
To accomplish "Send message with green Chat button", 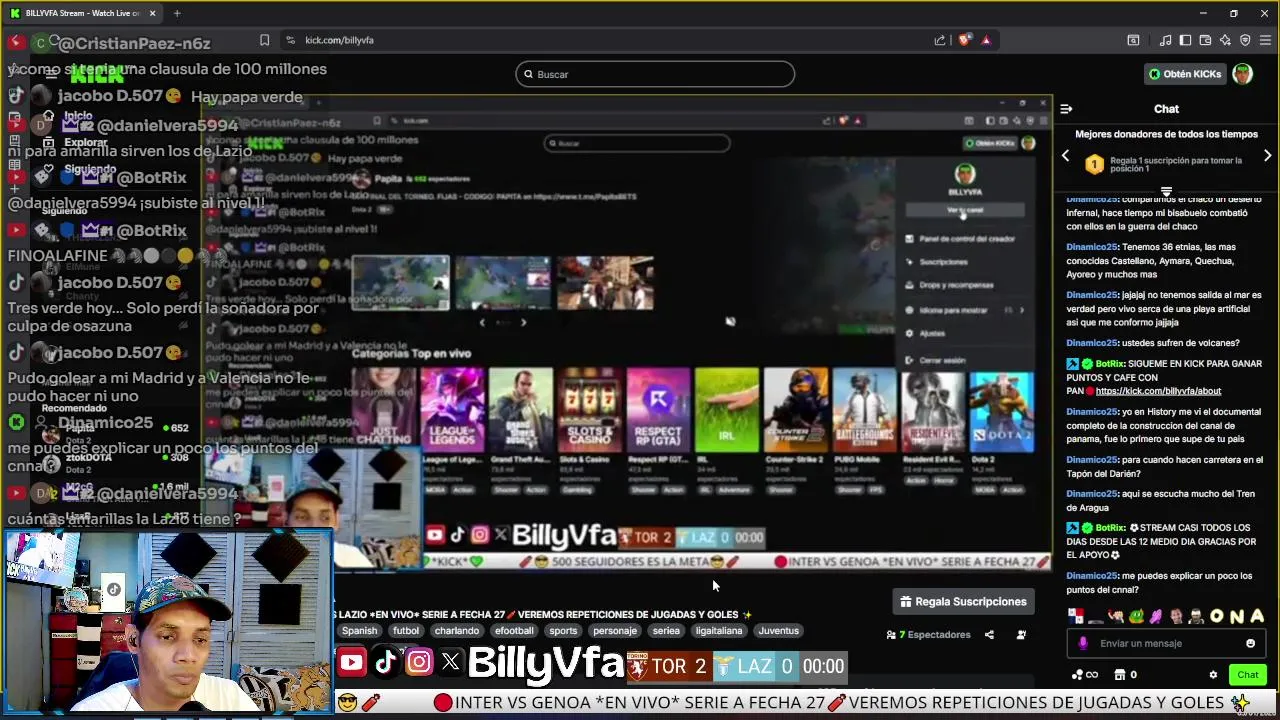I will [1247, 675].
